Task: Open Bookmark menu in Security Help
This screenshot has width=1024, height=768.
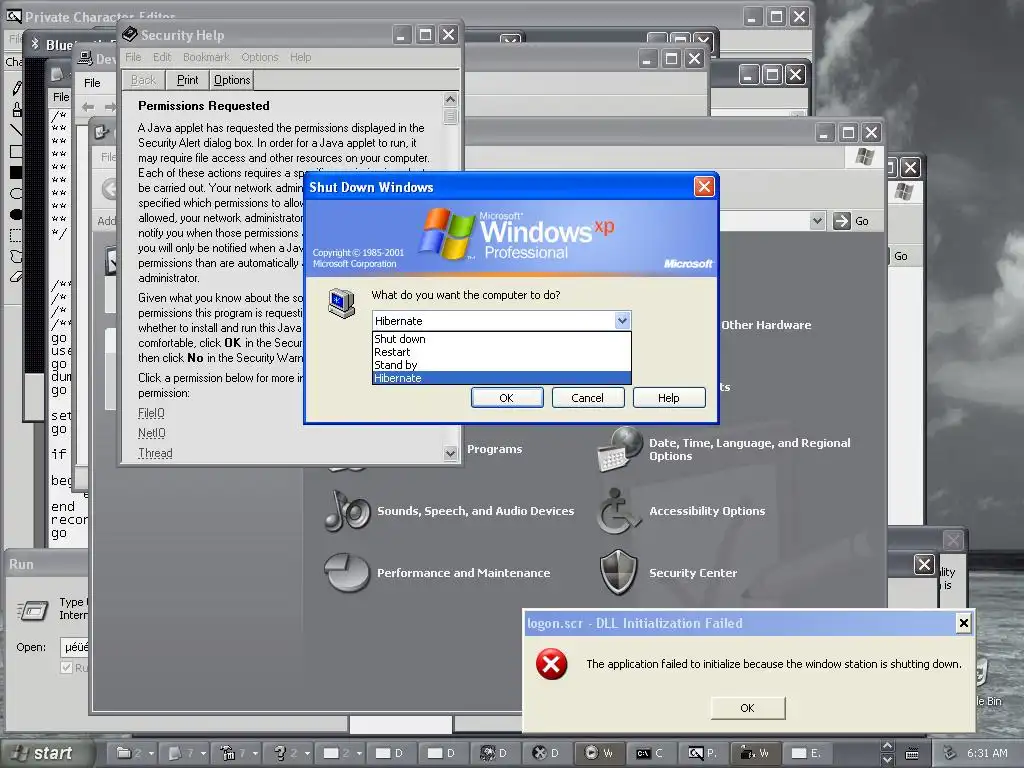Action: click(206, 57)
